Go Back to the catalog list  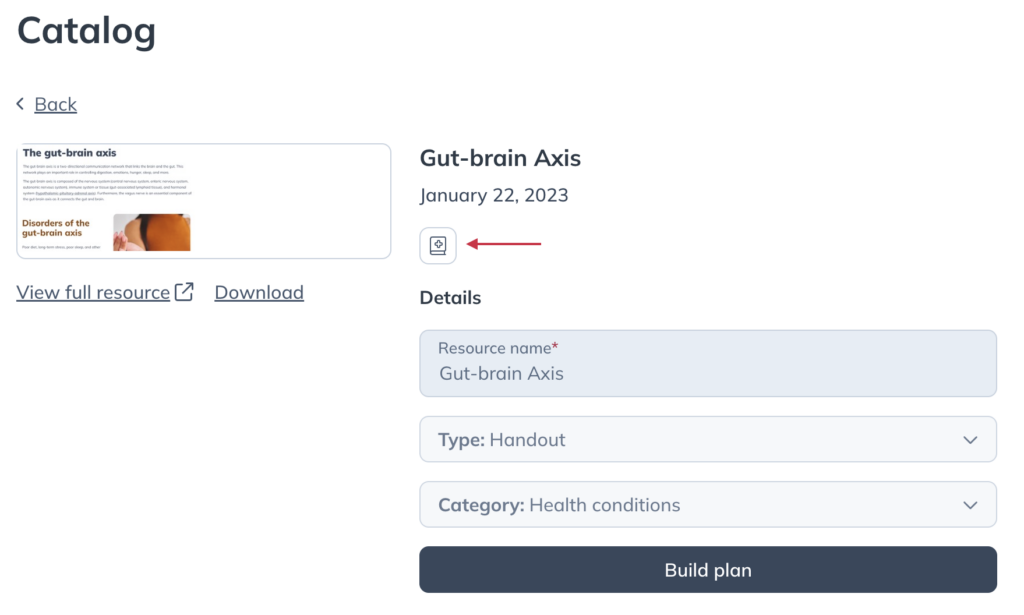[x=56, y=104]
